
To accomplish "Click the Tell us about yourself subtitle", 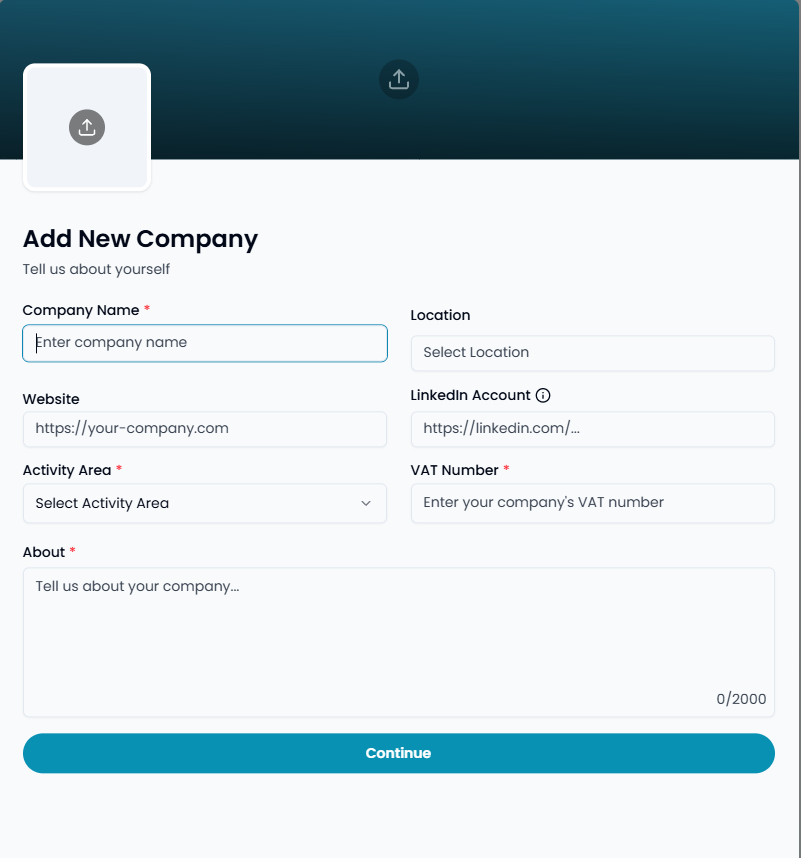I will pos(95,269).
